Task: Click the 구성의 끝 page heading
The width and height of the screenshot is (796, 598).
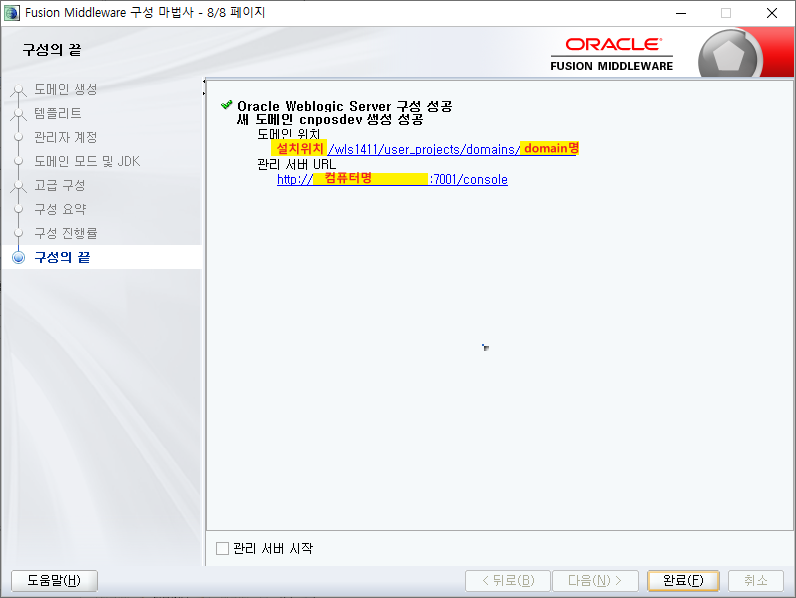Action: pyautogui.click(x=52, y=50)
